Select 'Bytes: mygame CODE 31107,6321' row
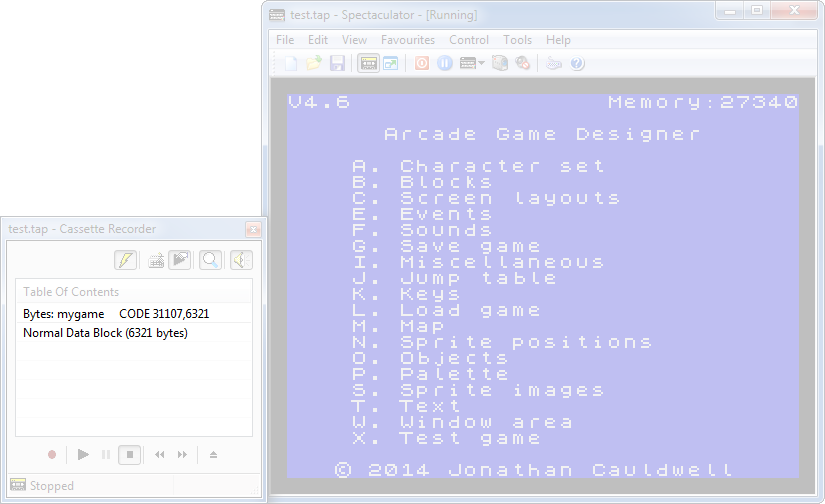This screenshot has height=504, width=825. click(134, 314)
